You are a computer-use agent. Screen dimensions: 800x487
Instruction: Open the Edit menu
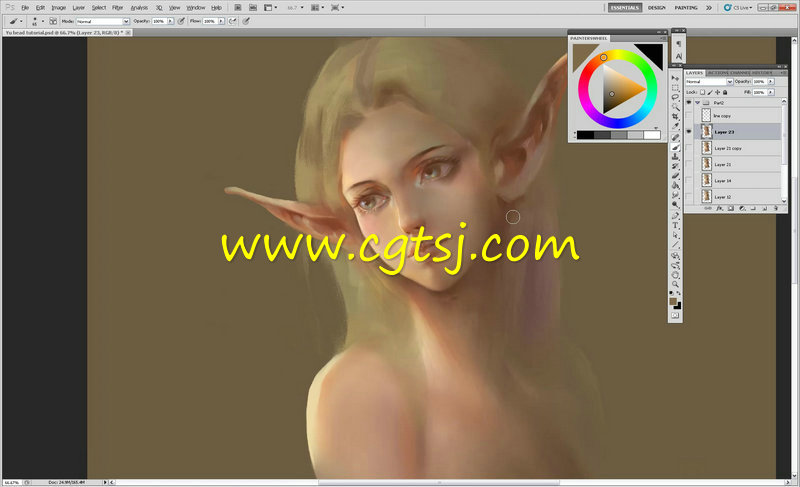point(40,8)
